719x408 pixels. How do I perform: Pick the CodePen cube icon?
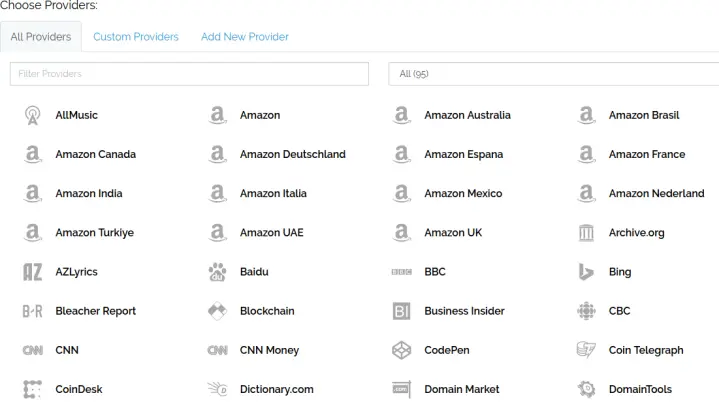pyautogui.click(x=402, y=350)
